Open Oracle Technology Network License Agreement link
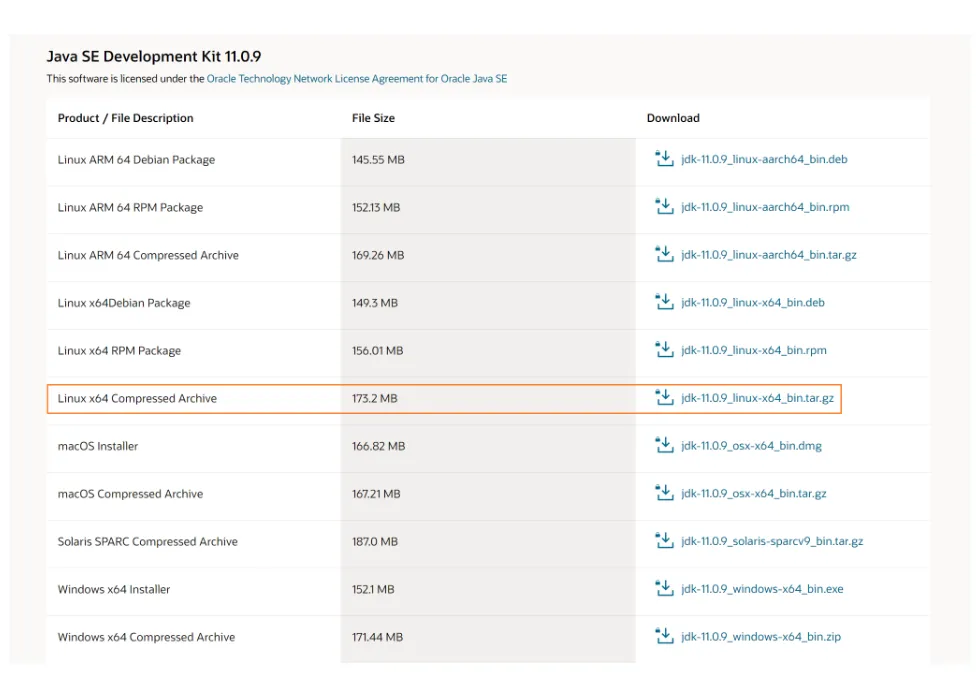This screenshot has height=692, width=979. (357, 79)
